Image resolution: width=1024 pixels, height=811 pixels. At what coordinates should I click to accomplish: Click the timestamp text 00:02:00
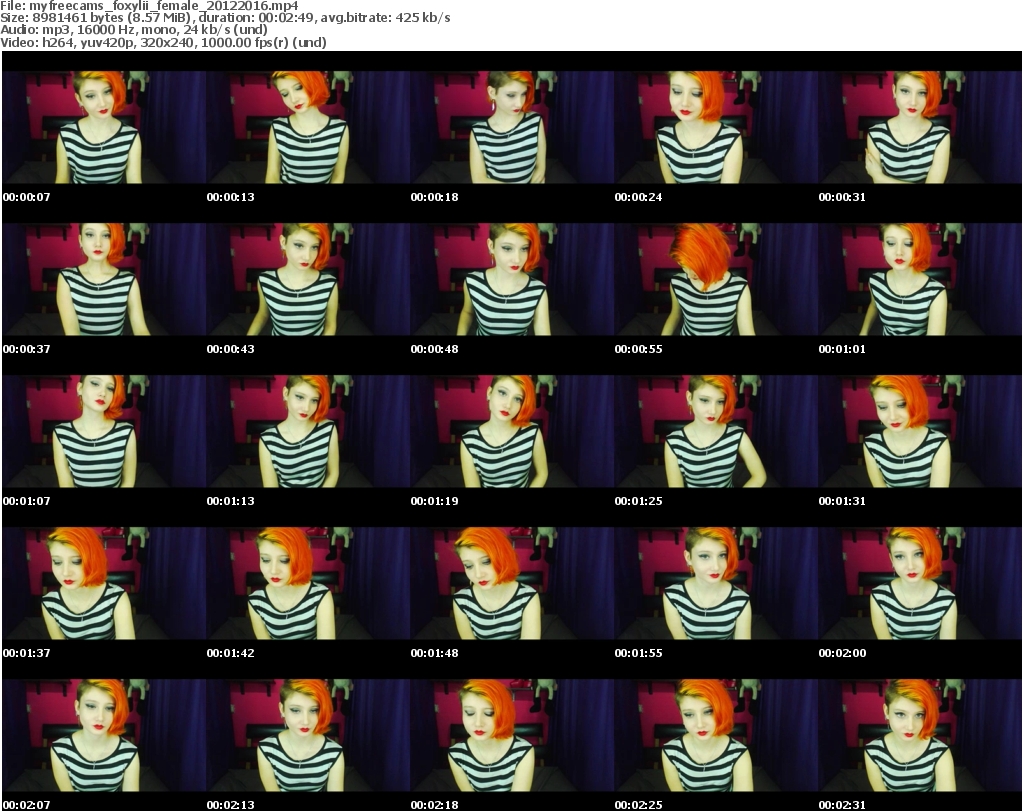[x=842, y=653]
